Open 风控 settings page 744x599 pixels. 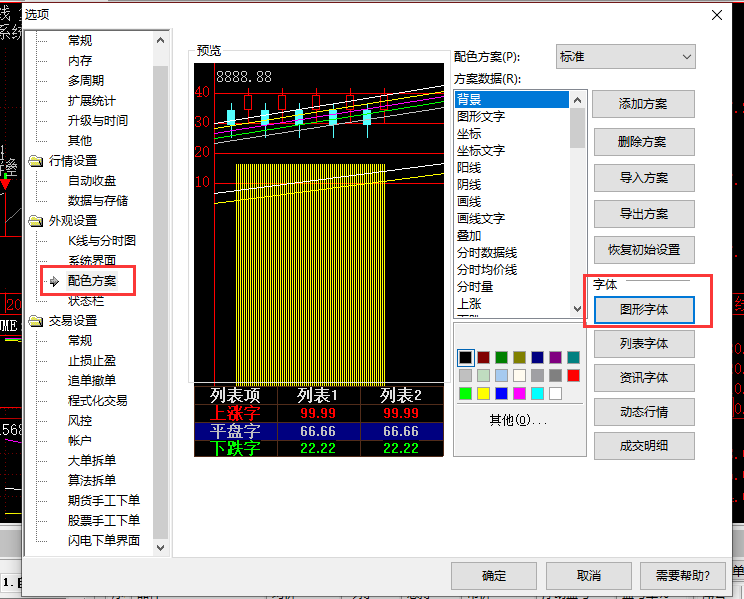click(80, 421)
